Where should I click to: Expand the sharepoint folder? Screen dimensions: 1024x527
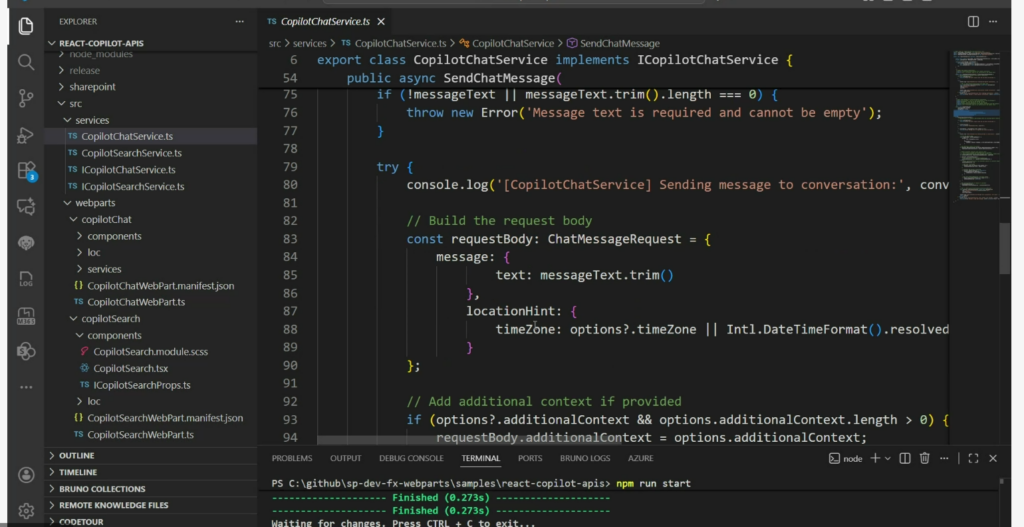point(92,87)
